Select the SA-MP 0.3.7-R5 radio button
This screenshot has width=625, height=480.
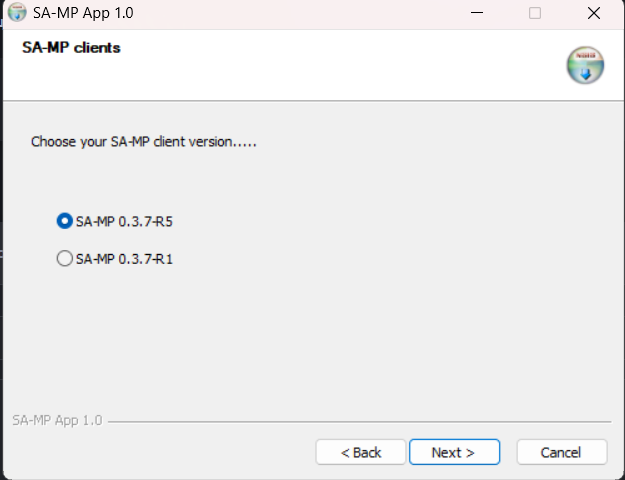(65, 221)
